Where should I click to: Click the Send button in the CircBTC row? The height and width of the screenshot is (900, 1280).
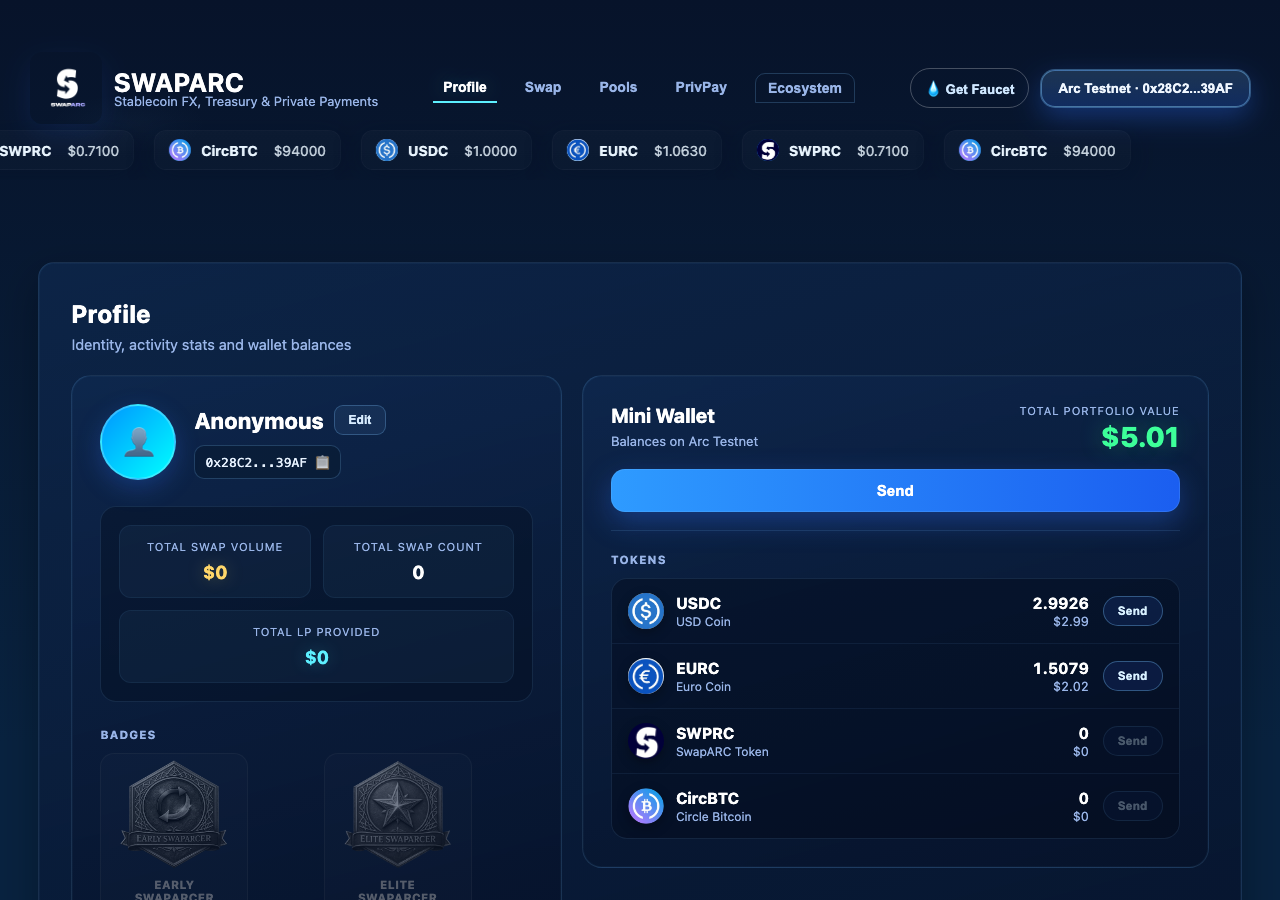1132,806
